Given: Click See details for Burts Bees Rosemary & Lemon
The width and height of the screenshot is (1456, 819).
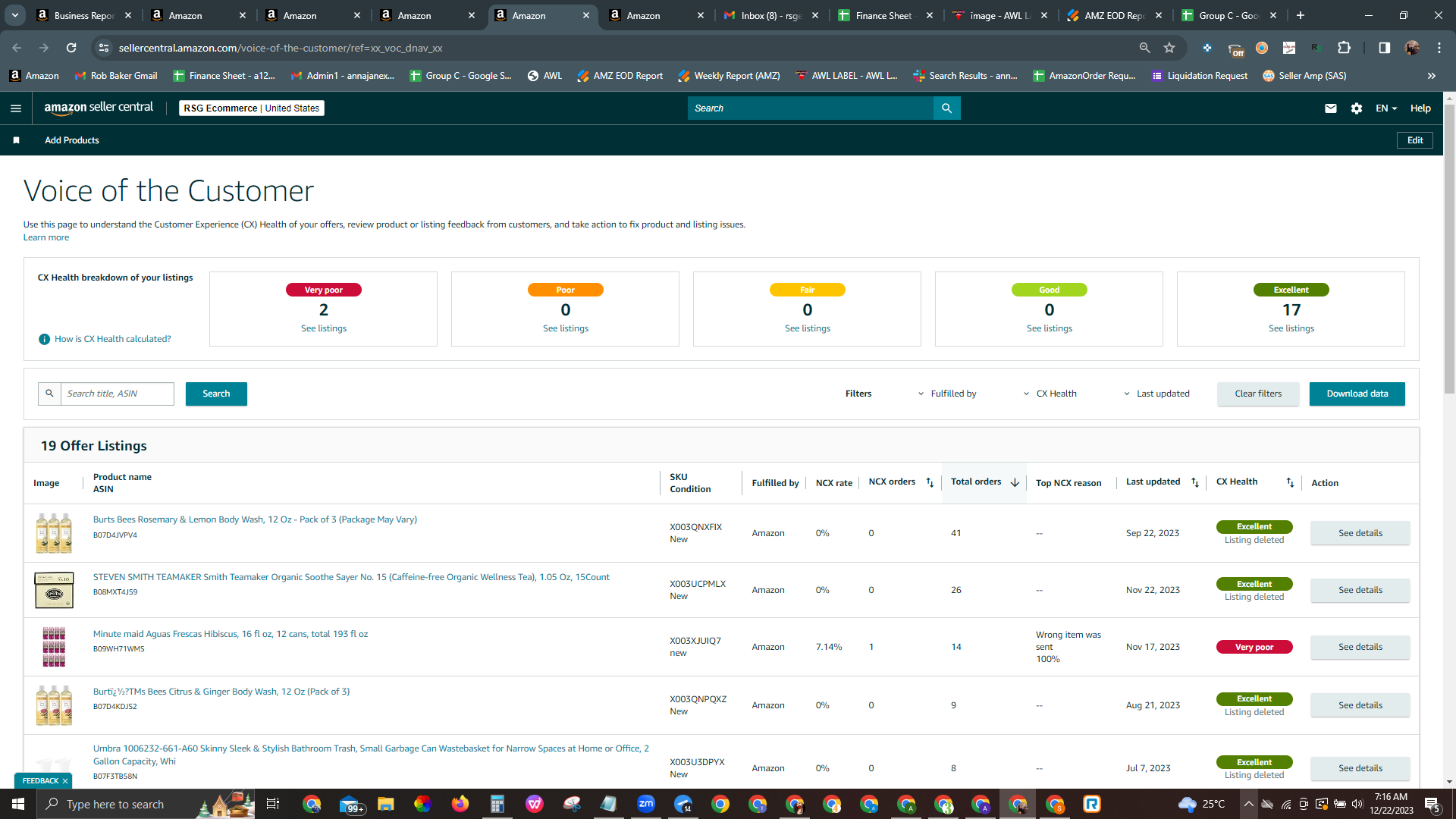Looking at the screenshot, I should pos(1360,533).
